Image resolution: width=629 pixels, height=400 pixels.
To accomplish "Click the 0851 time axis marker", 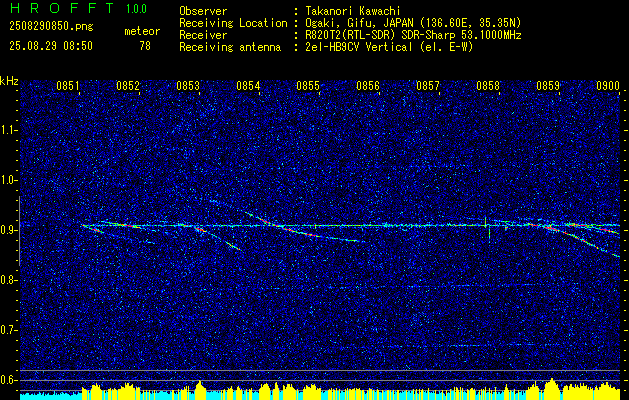I will (x=68, y=85).
